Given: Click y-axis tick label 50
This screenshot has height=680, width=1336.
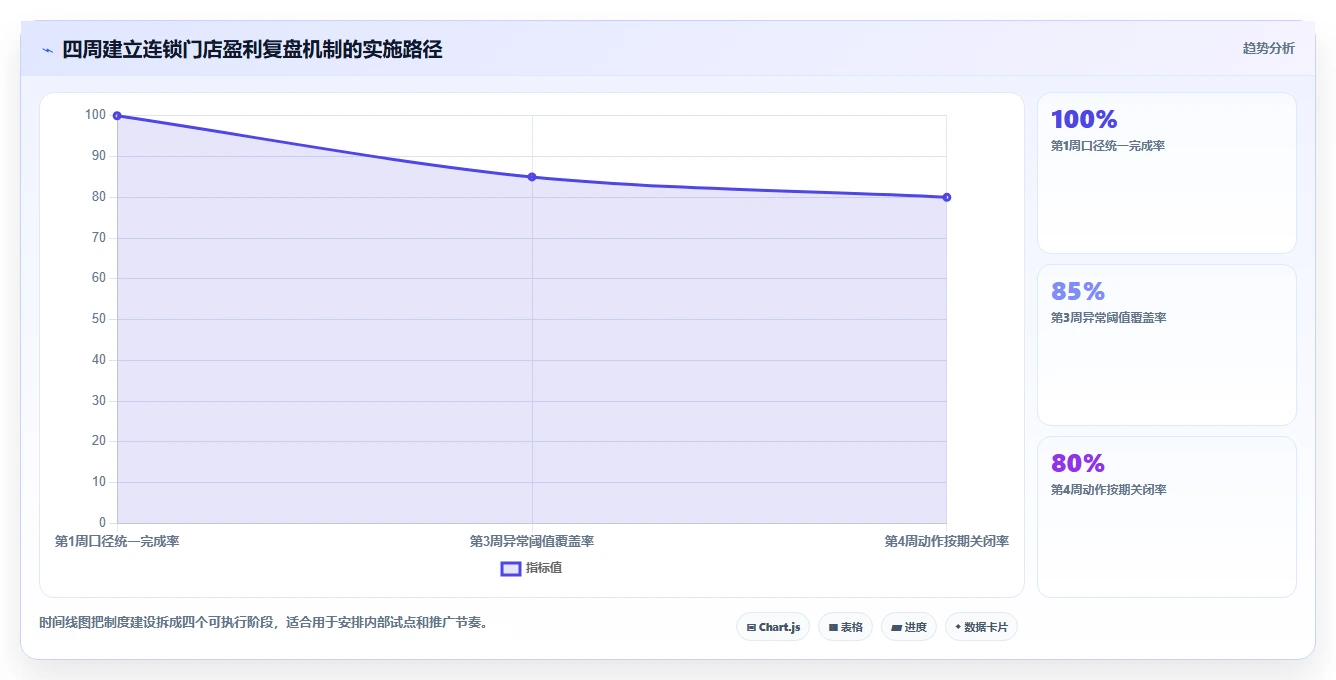Looking at the screenshot, I should click(98, 319).
